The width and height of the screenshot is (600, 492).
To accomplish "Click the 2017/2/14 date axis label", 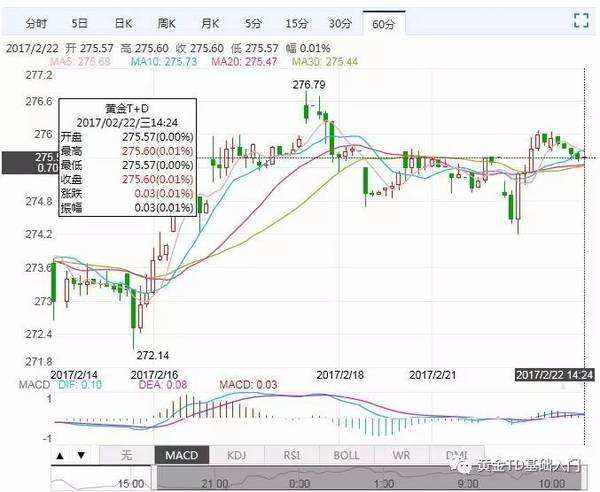I will tap(74, 375).
